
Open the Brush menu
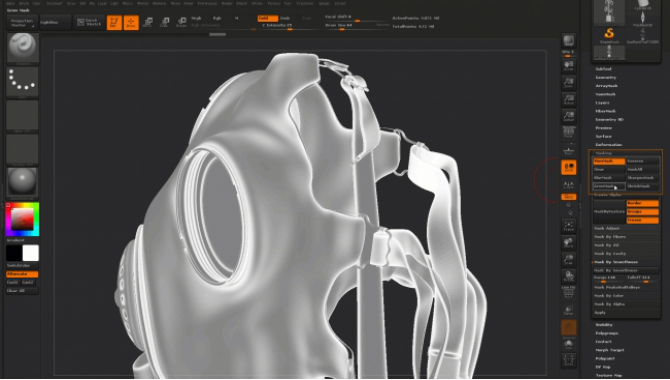[x=24, y=3]
